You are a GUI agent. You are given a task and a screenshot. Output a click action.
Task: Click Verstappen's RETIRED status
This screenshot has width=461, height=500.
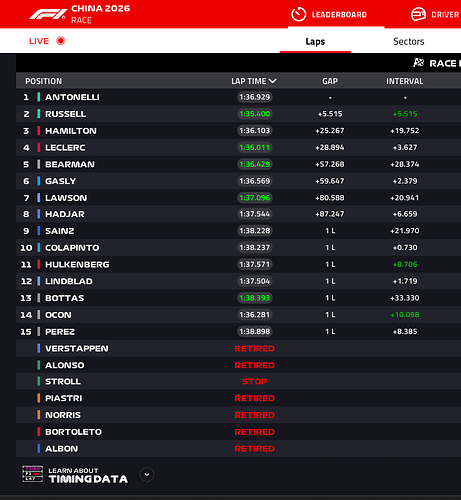pos(255,348)
